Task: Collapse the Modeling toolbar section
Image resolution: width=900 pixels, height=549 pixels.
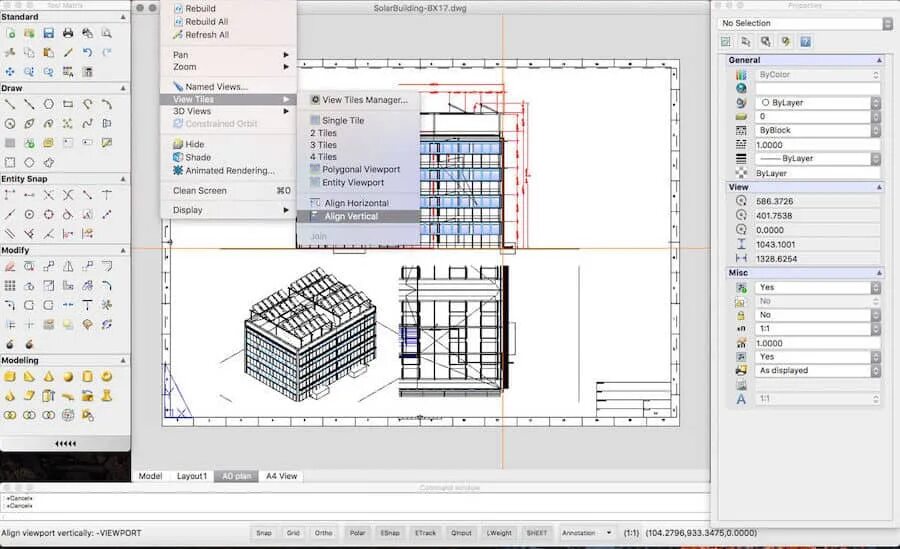Action: [123, 361]
